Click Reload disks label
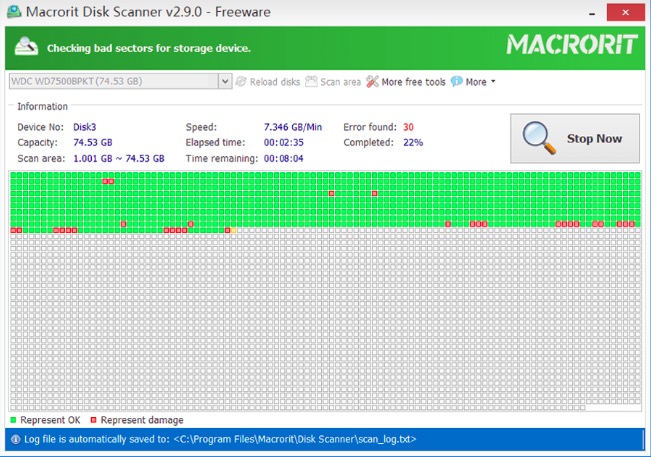 275,82
